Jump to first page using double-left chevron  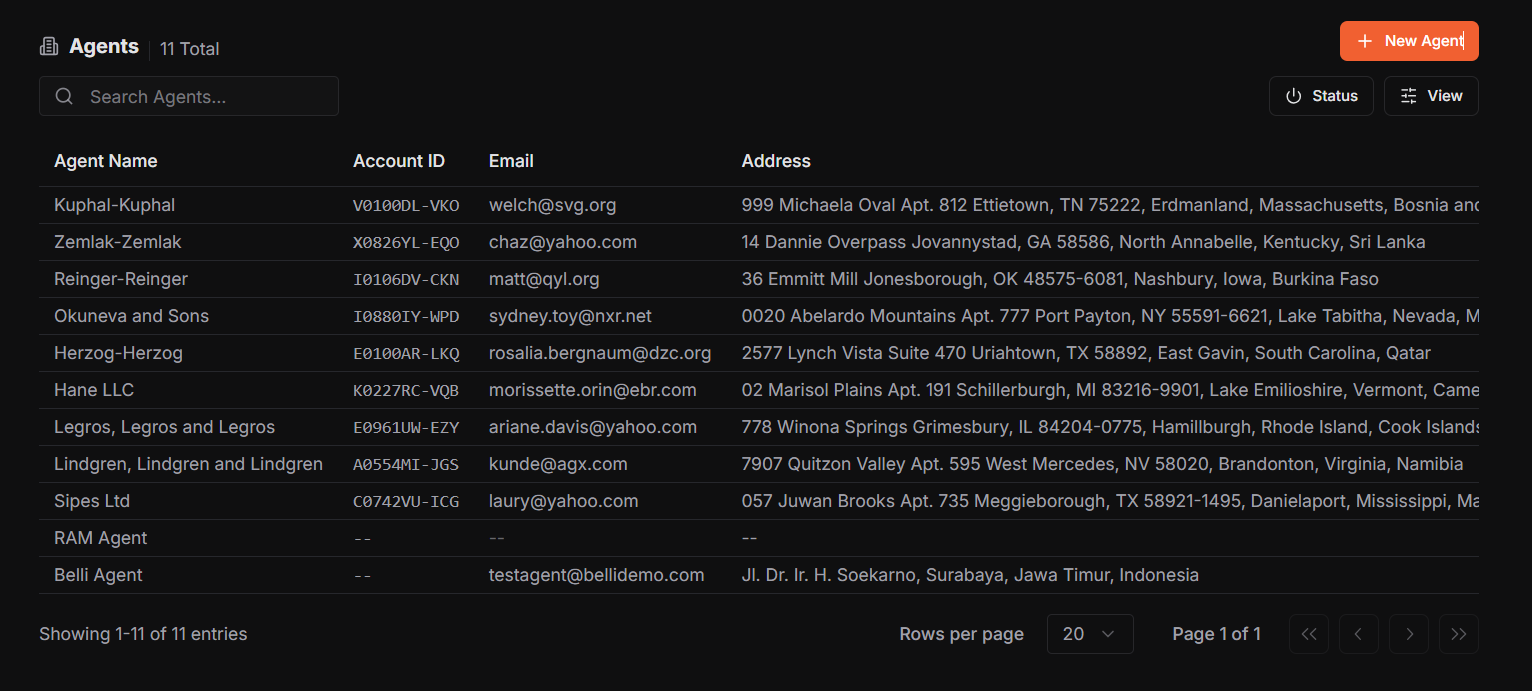coord(1308,633)
